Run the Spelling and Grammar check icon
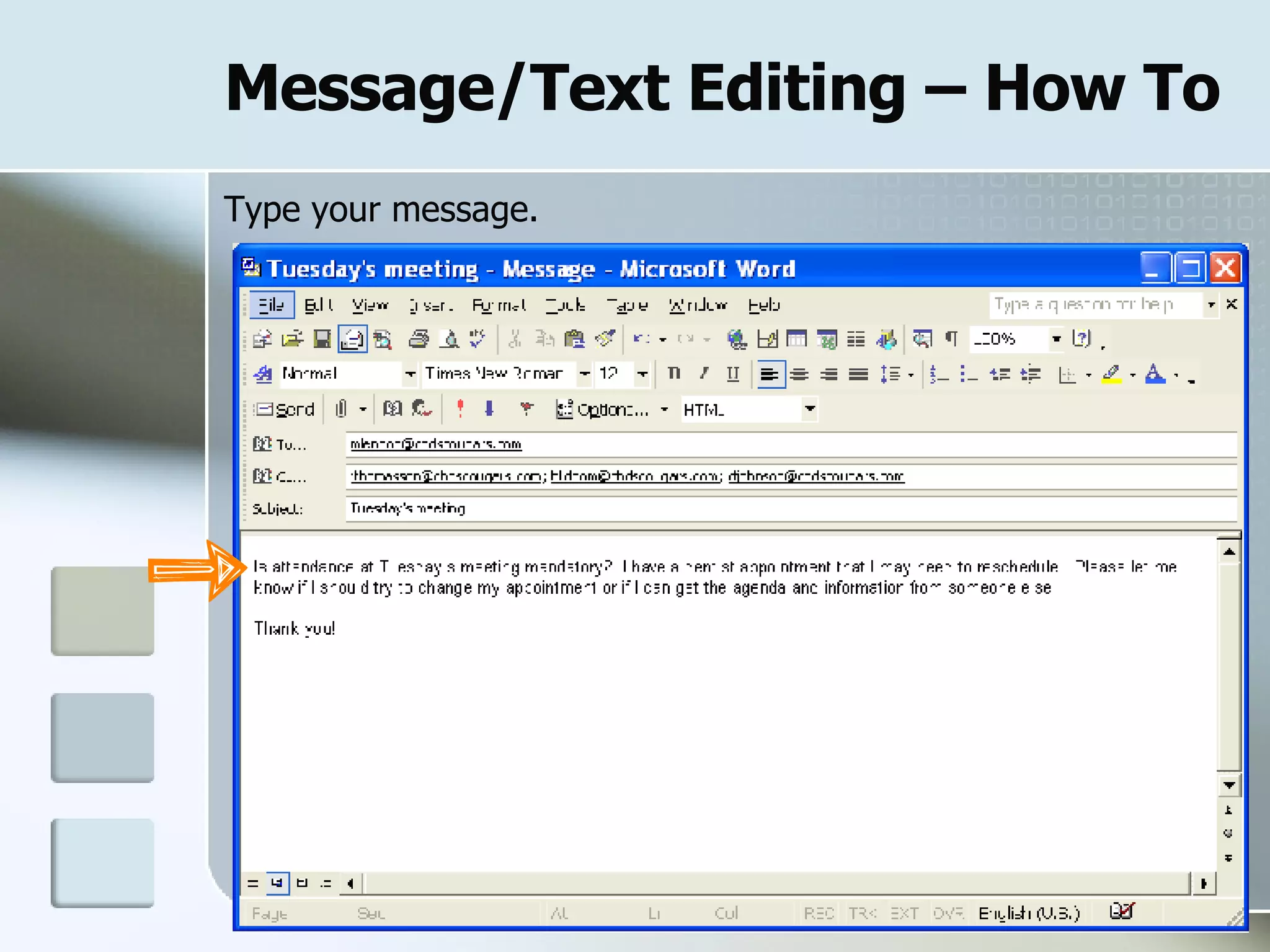 coord(477,339)
